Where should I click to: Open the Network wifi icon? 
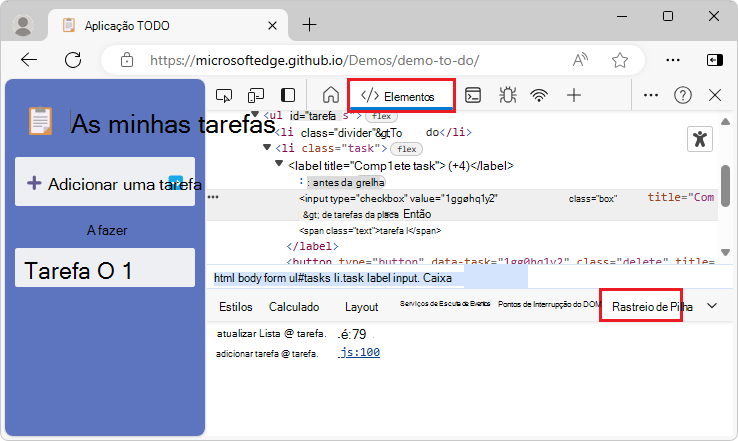[x=540, y=95]
